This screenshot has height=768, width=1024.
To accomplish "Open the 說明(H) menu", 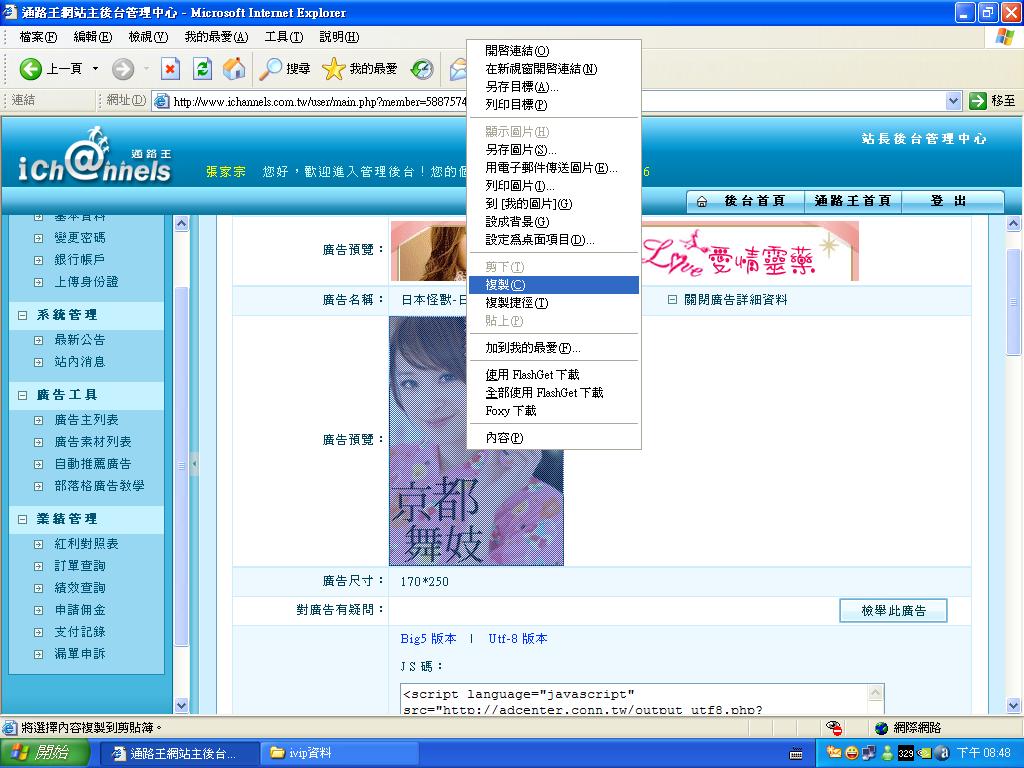I will coord(339,37).
